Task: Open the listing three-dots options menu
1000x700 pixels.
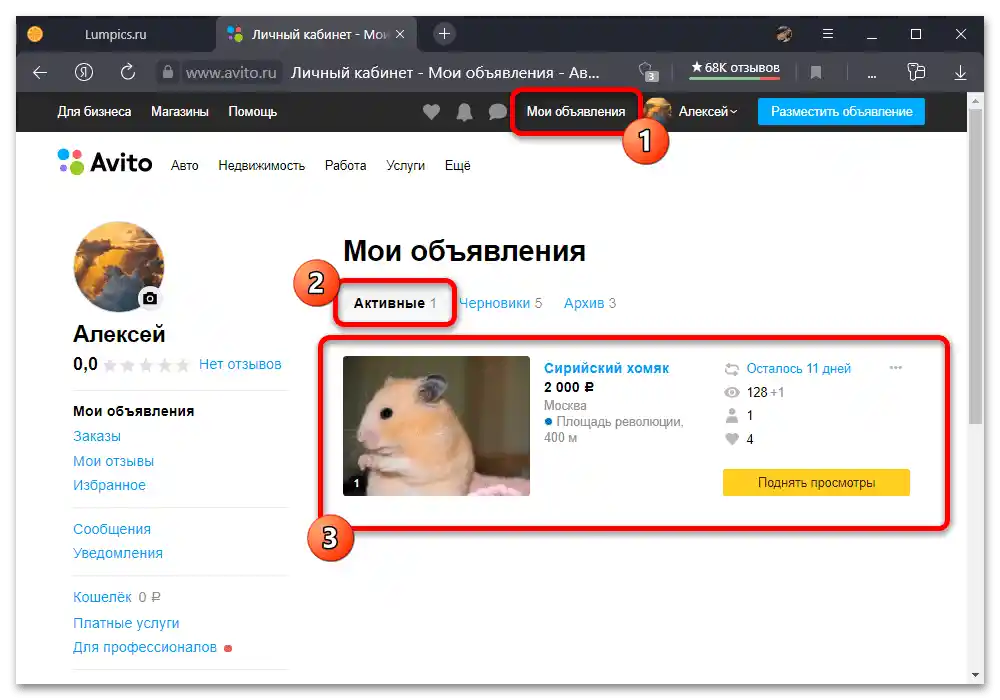Action: (895, 367)
